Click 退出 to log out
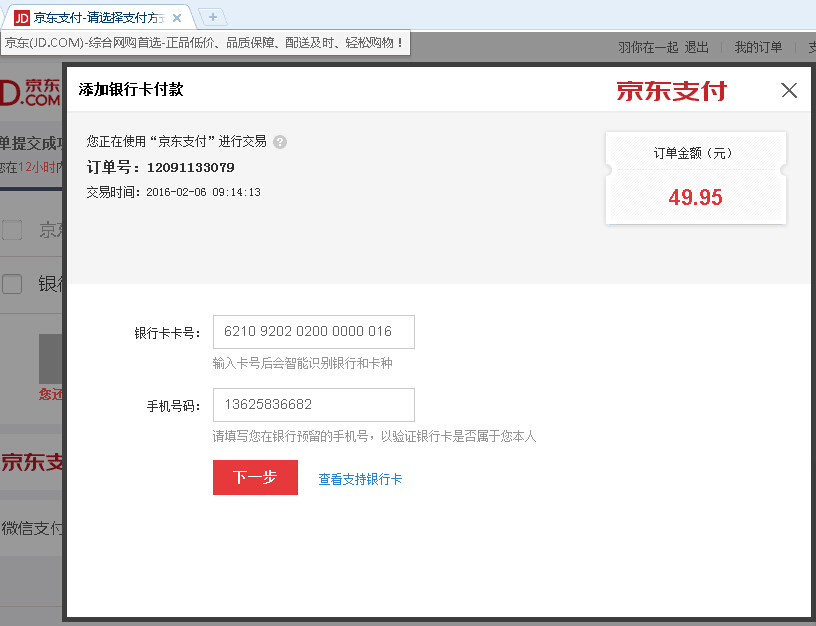 point(697,47)
